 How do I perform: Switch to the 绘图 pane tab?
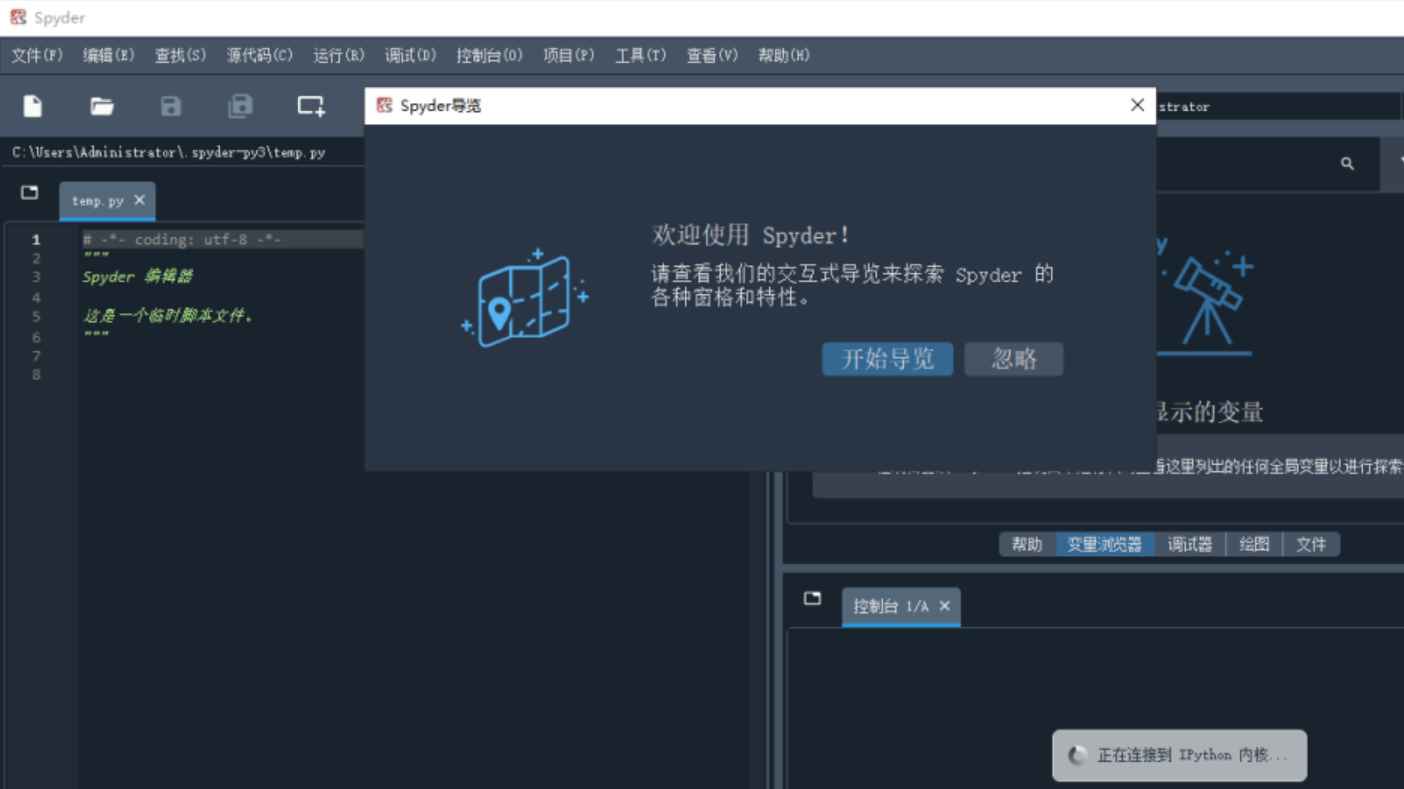(1253, 544)
